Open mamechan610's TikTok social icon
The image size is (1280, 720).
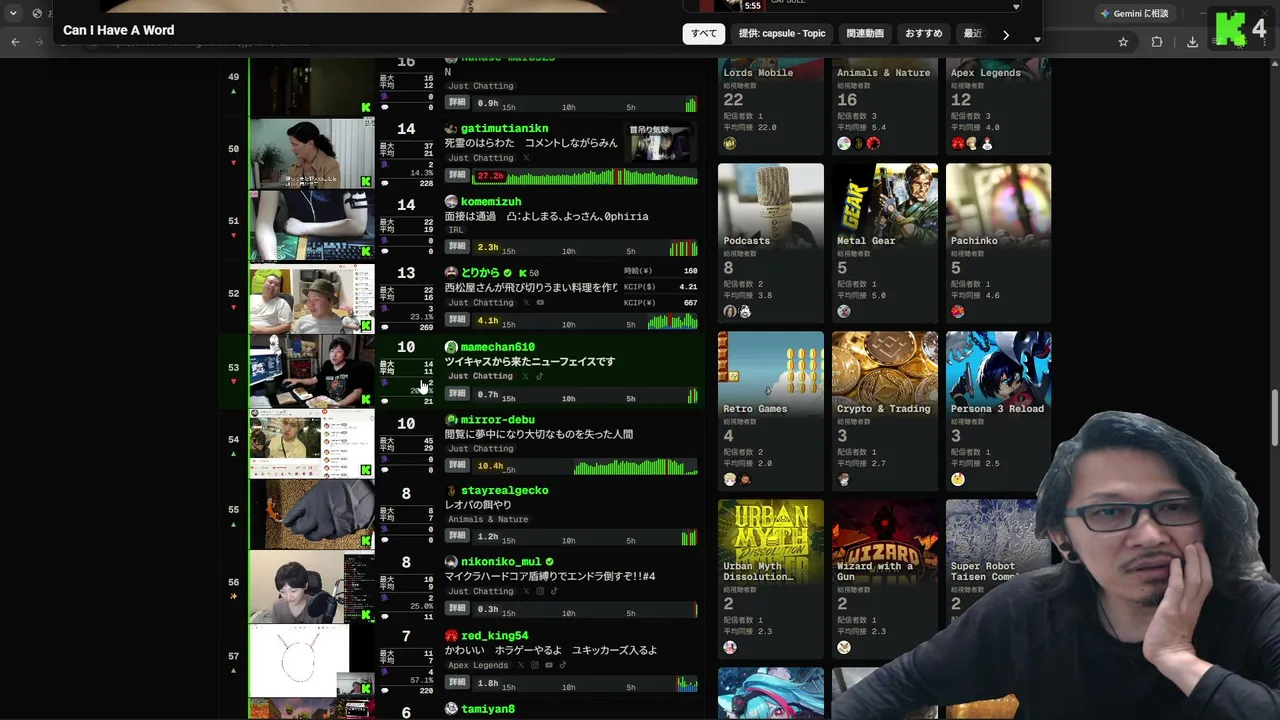tap(539, 376)
